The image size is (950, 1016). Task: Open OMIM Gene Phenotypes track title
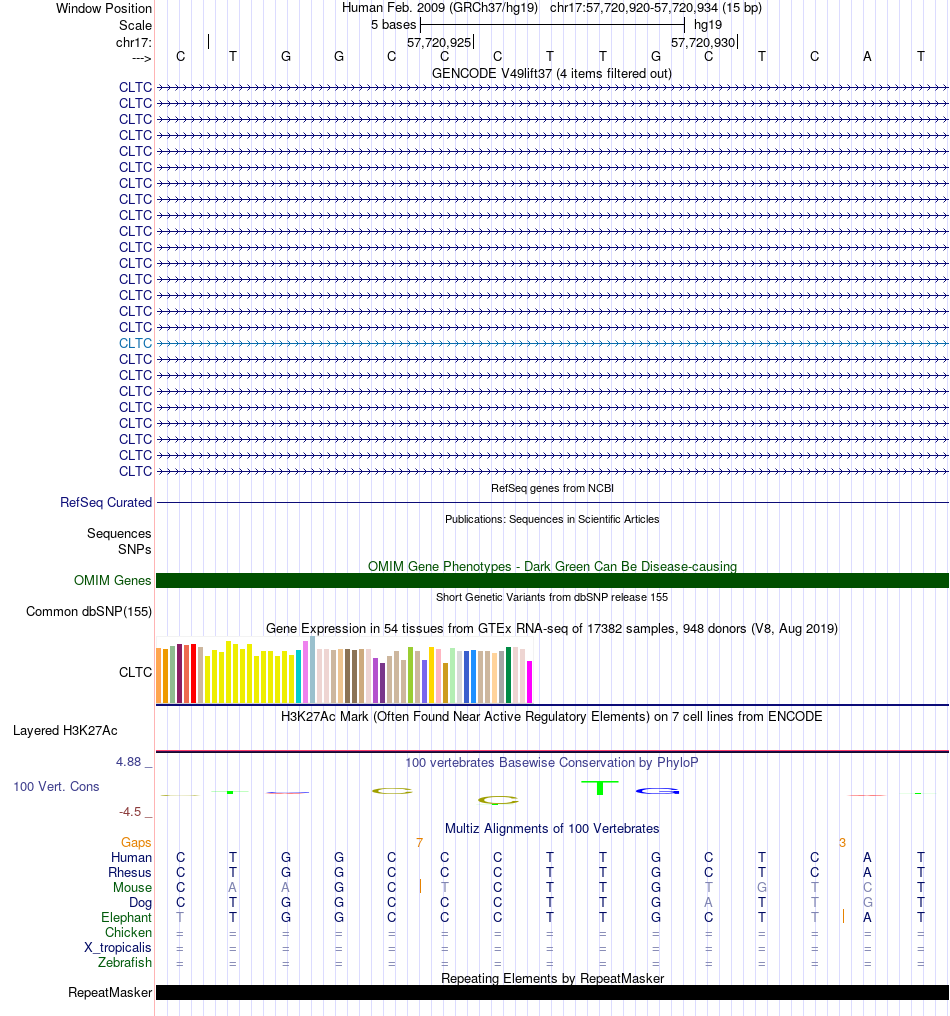[552, 566]
